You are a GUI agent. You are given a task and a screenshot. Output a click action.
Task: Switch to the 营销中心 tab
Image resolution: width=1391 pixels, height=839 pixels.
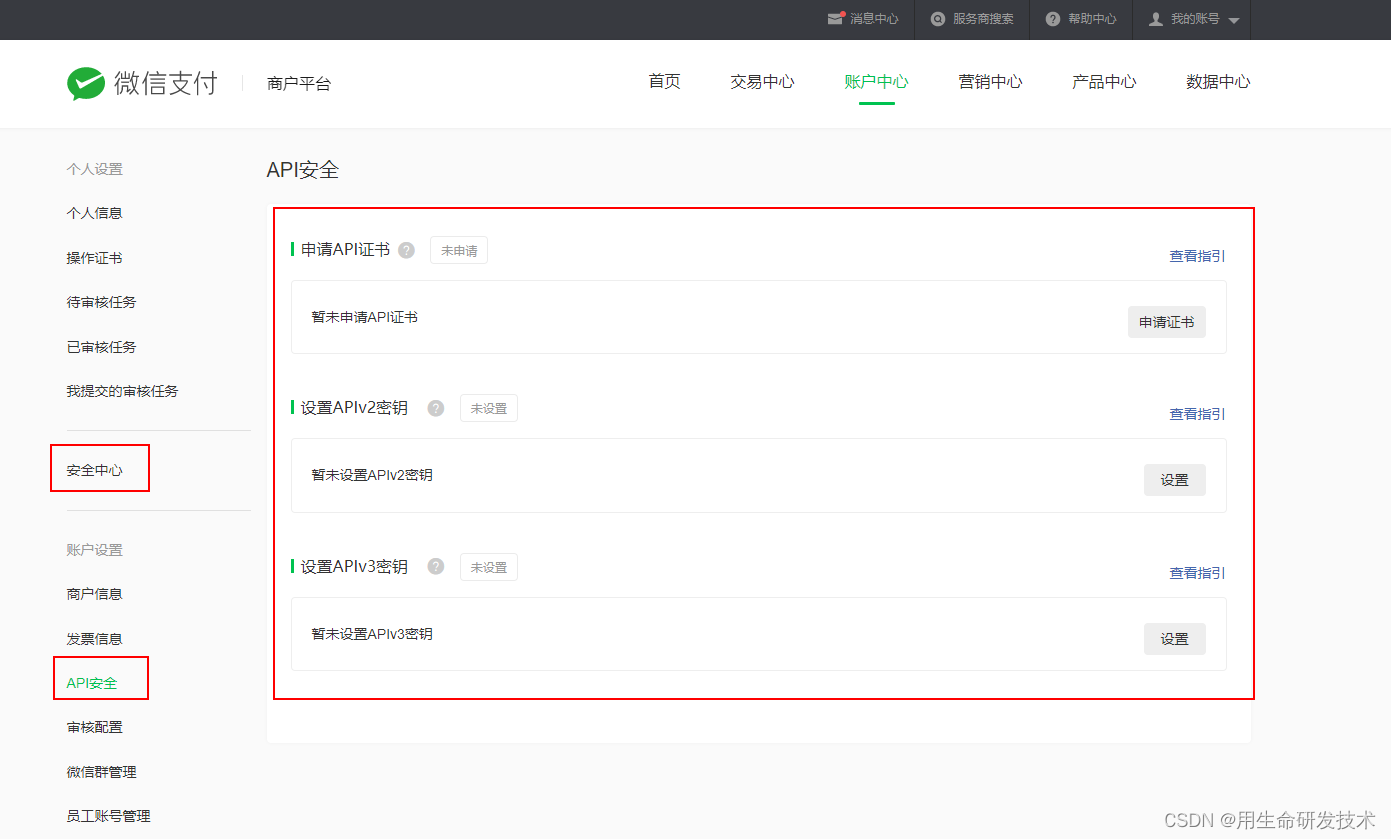click(990, 82)
